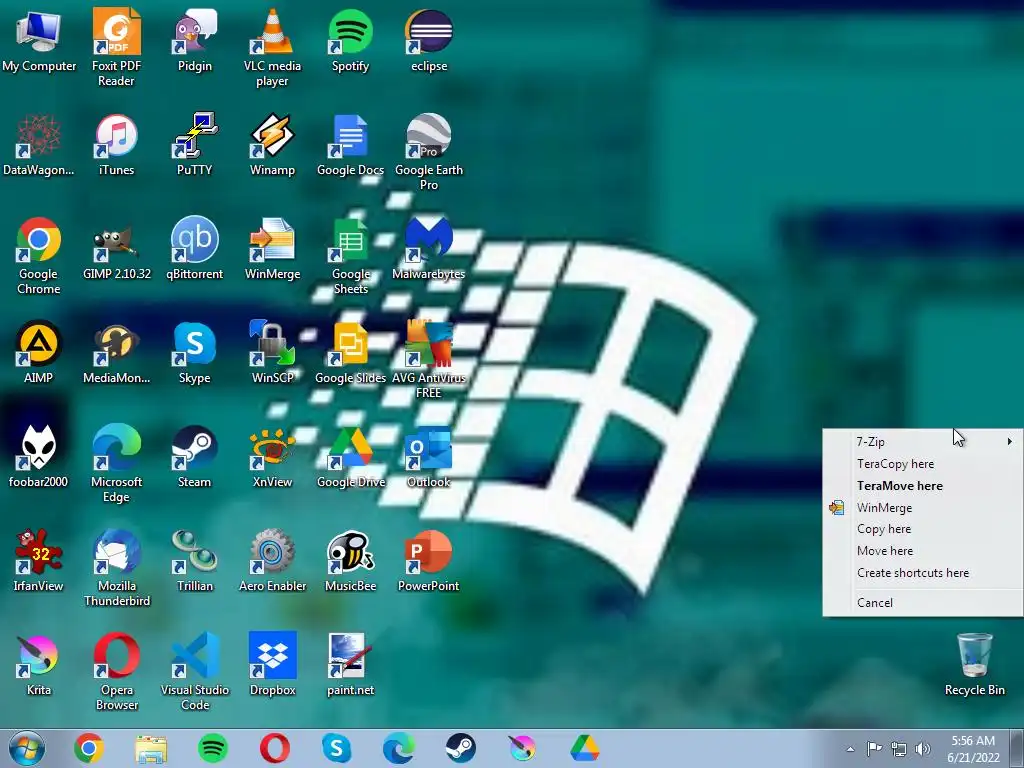Open Steam from the taskbar
Viewport: 1024px width, 768px height.
click(461, 748)
